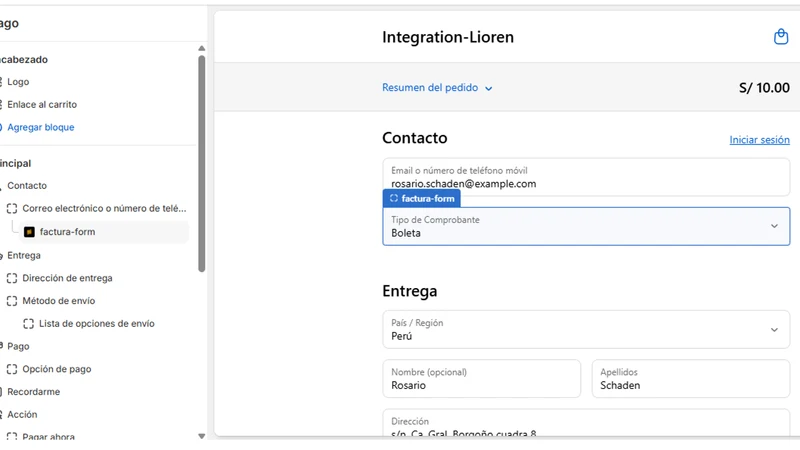Click block icon beside Método de envío
The image size is (800, 450).
click(x=12, y=301)
